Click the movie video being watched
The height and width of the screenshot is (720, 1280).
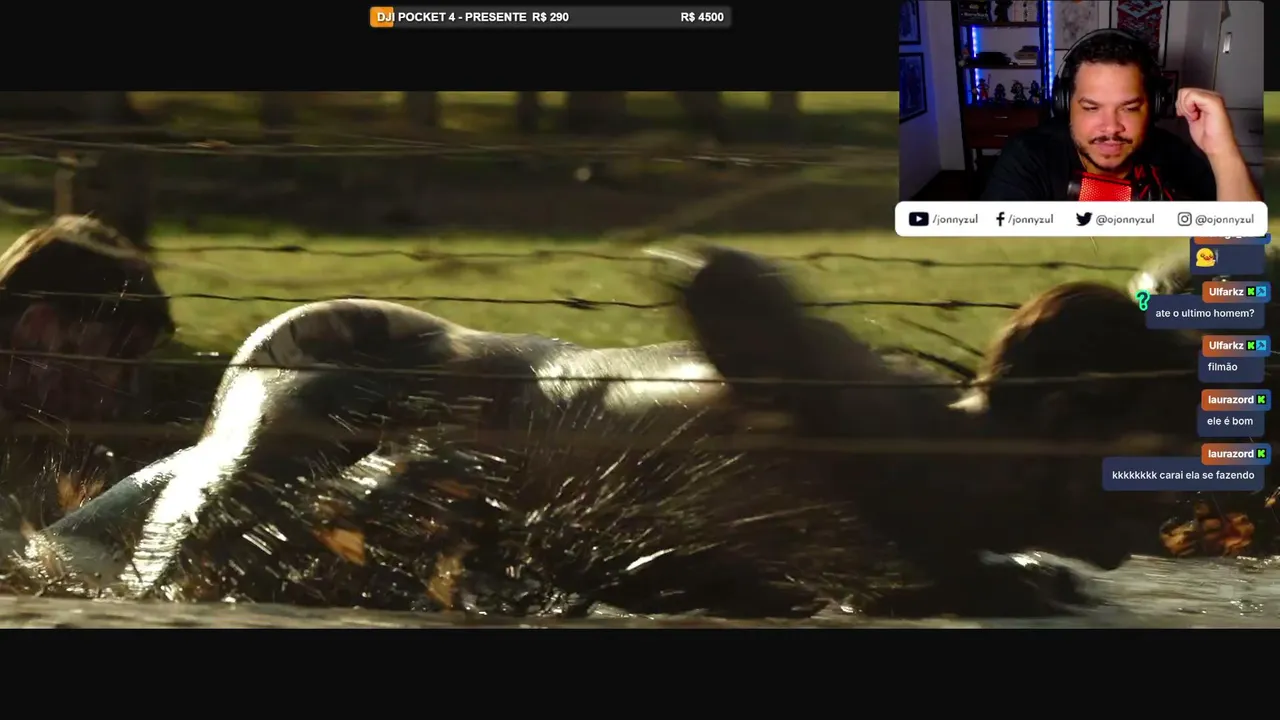coord(640,360)
